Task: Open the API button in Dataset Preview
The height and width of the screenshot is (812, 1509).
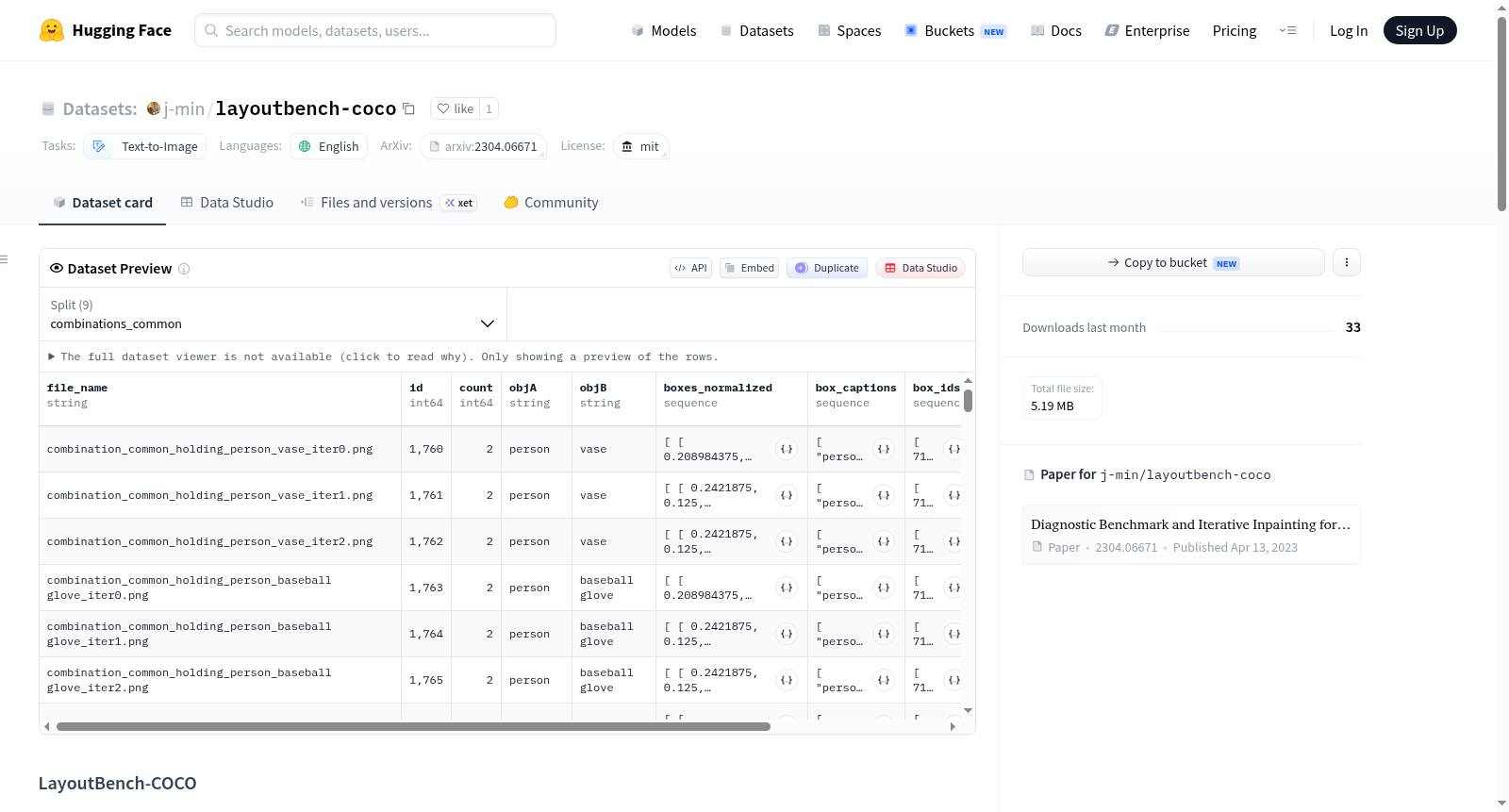Action: 690,268
